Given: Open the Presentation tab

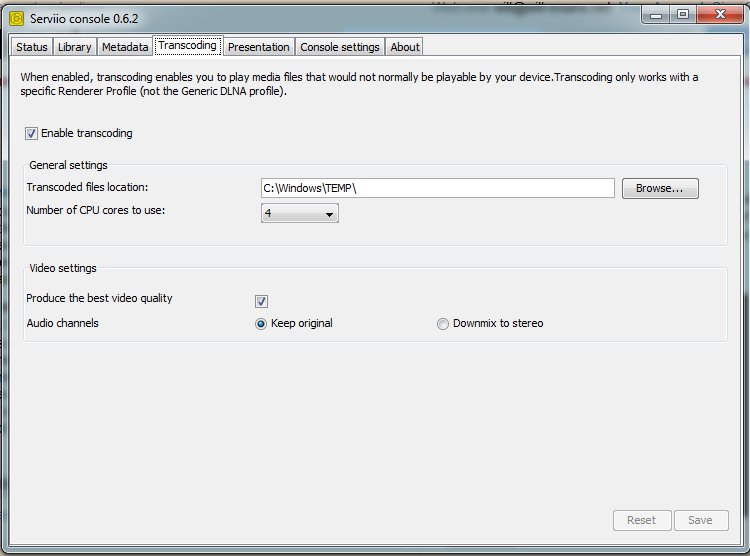Looking at the screenshot, I should pyautogui.click(x=258, y=47).
